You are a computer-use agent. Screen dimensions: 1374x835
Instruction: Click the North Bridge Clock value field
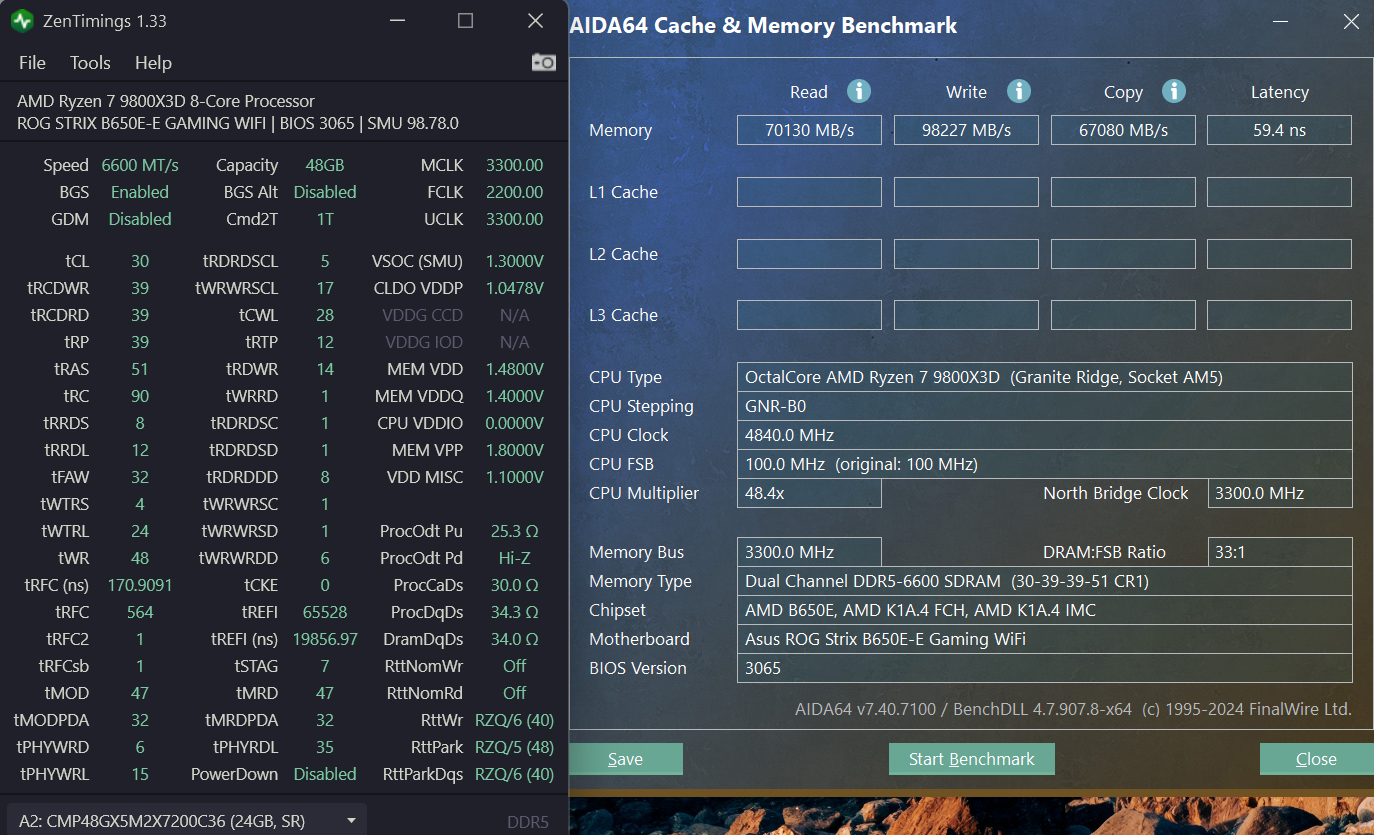[1279, 493]
